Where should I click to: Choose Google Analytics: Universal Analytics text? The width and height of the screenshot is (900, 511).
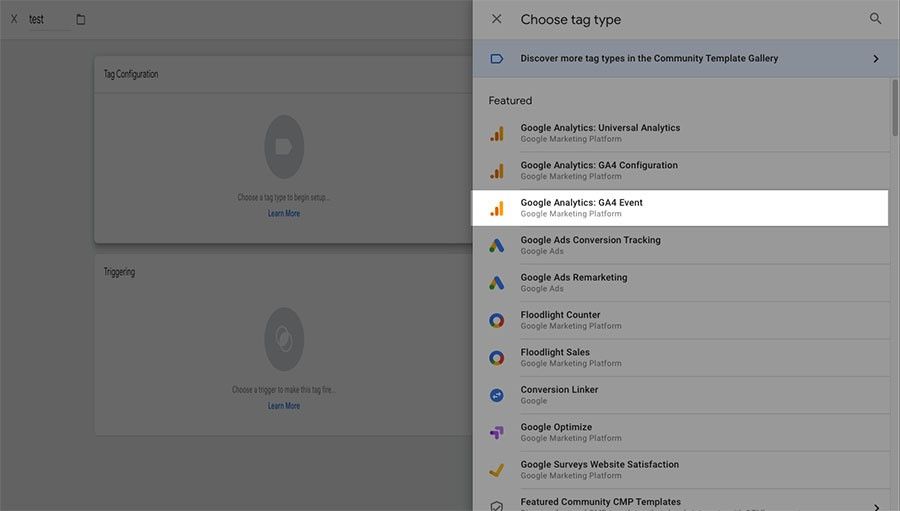tap(600, 127)
